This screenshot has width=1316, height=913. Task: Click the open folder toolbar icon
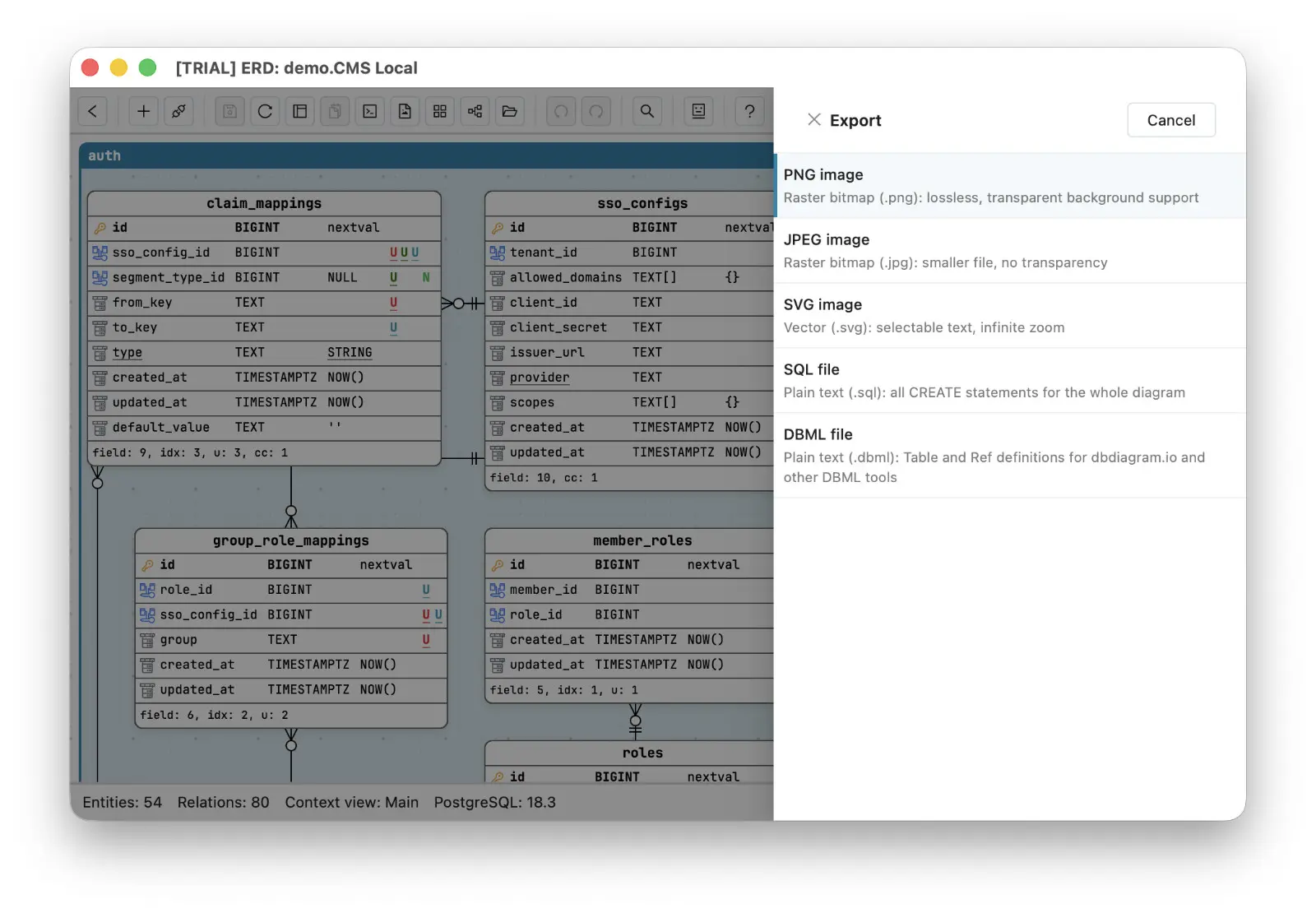pos(510,111)
